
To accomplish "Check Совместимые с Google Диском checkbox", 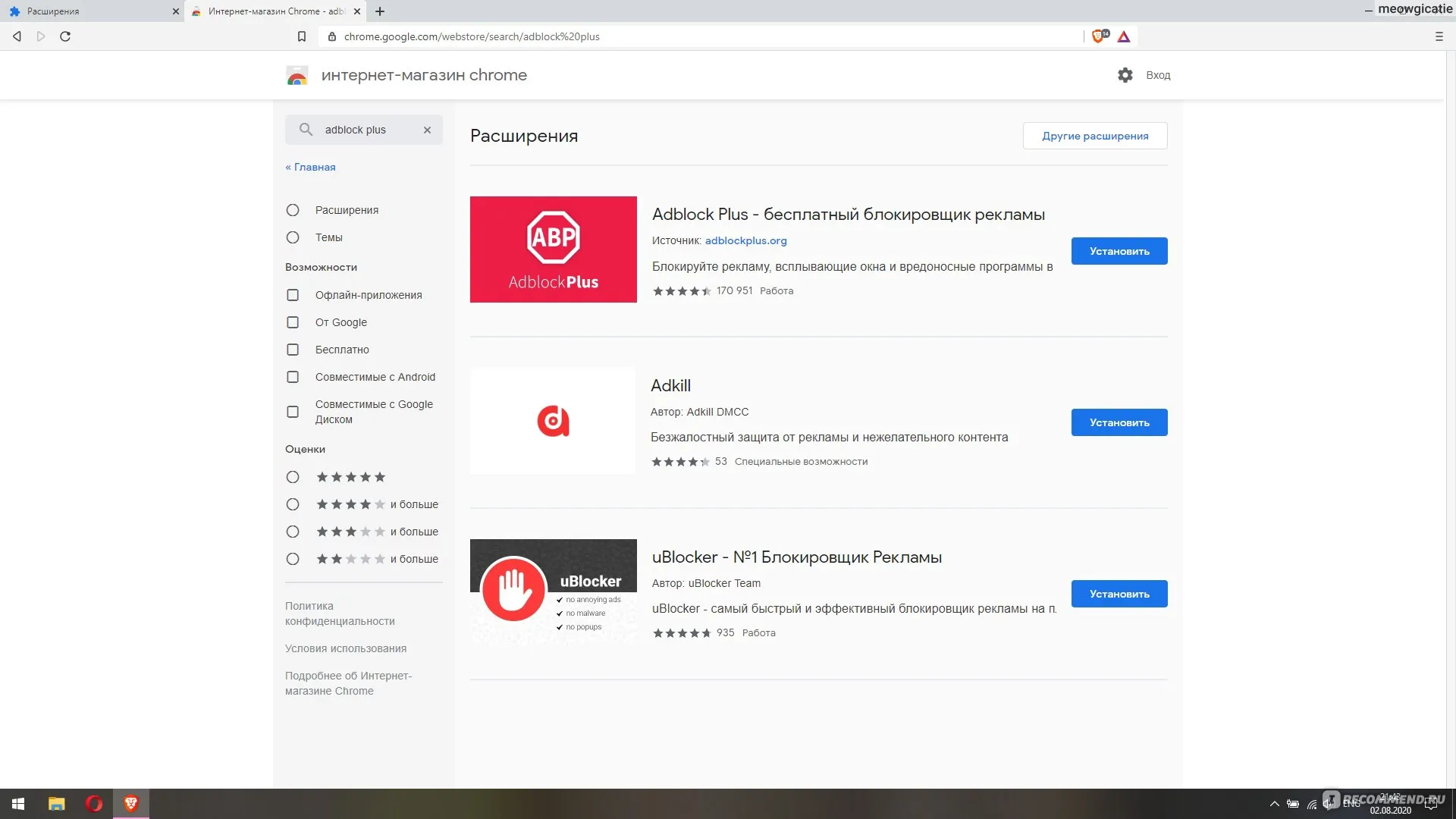I will (x=293, y=412).
